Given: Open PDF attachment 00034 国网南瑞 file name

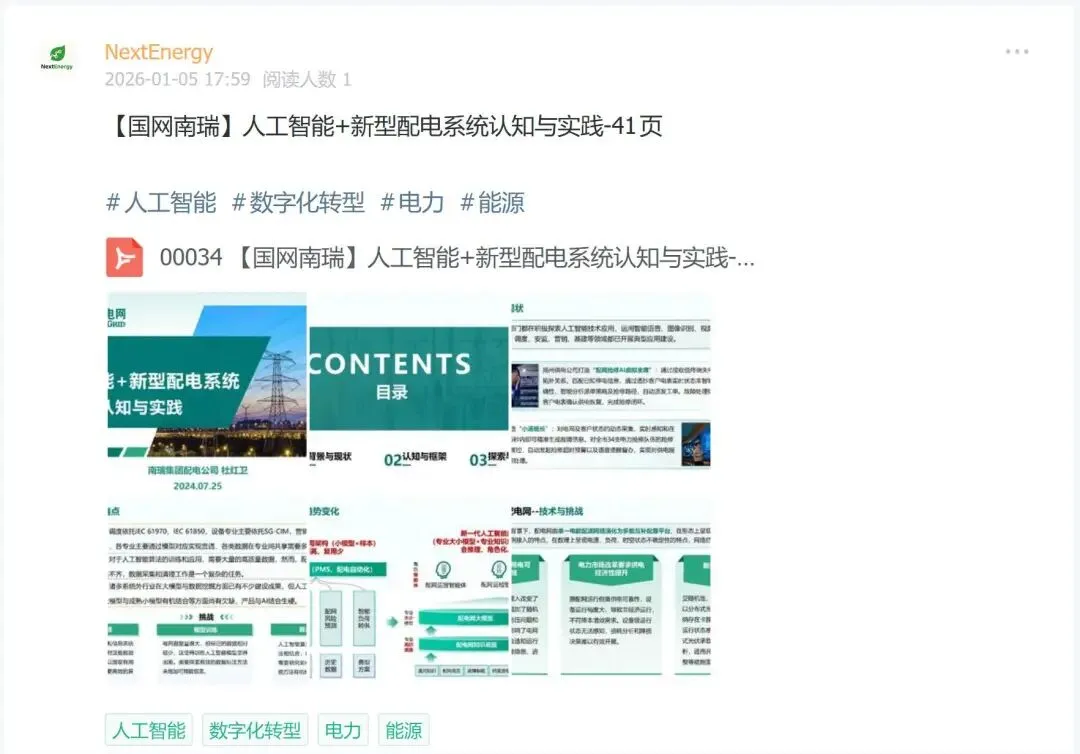Looking at the screenshot, I should point(457,258).
